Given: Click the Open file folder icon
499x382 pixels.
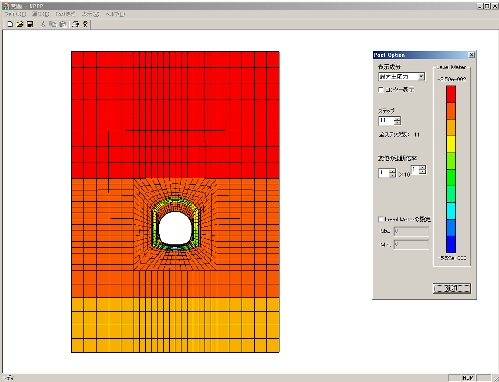Looking at the screenshot, I should click(x=20, y=24).
